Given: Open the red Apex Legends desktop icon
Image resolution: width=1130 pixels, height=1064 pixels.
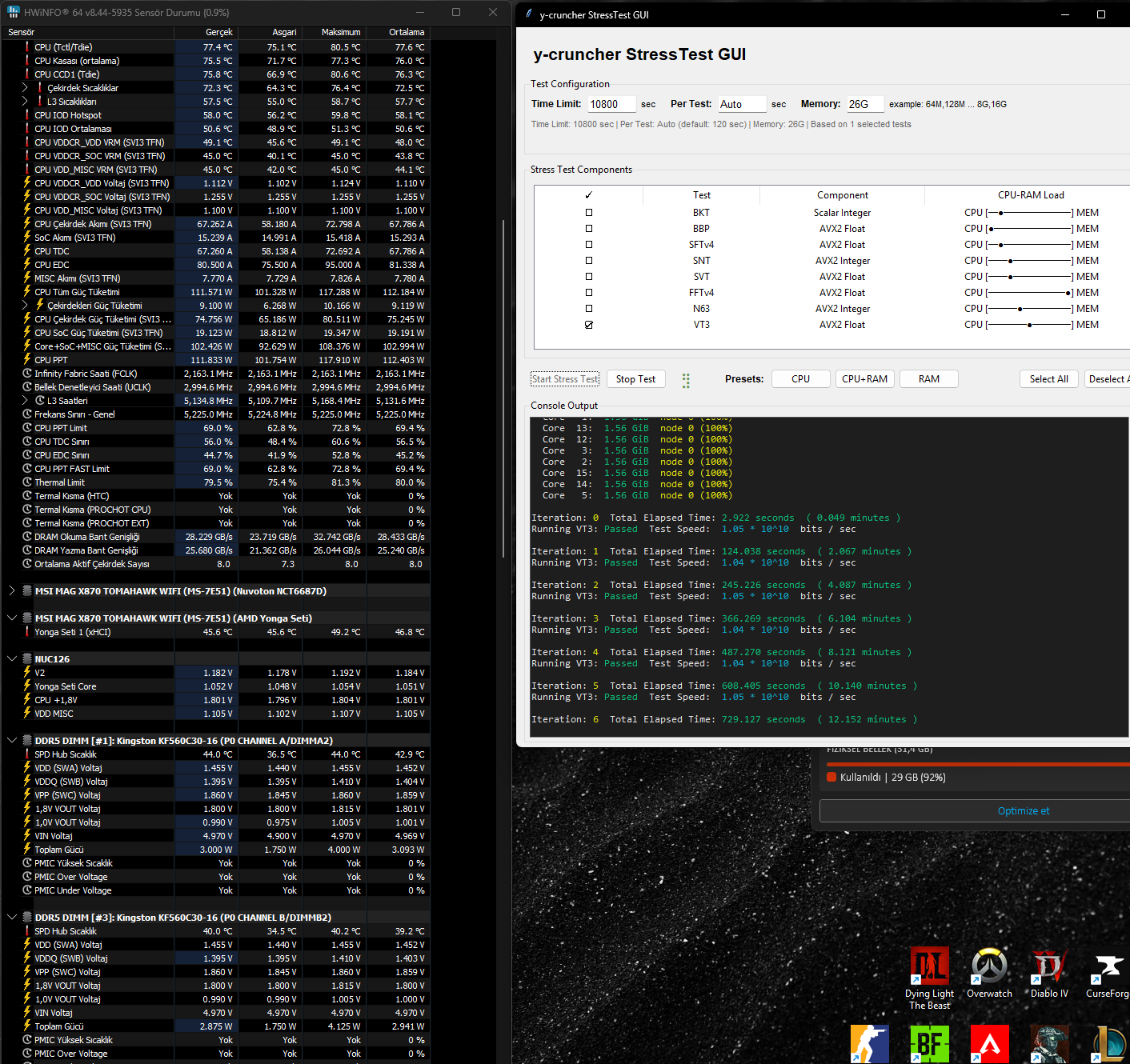Looking at the screenshot, I should click(989, 1044).
